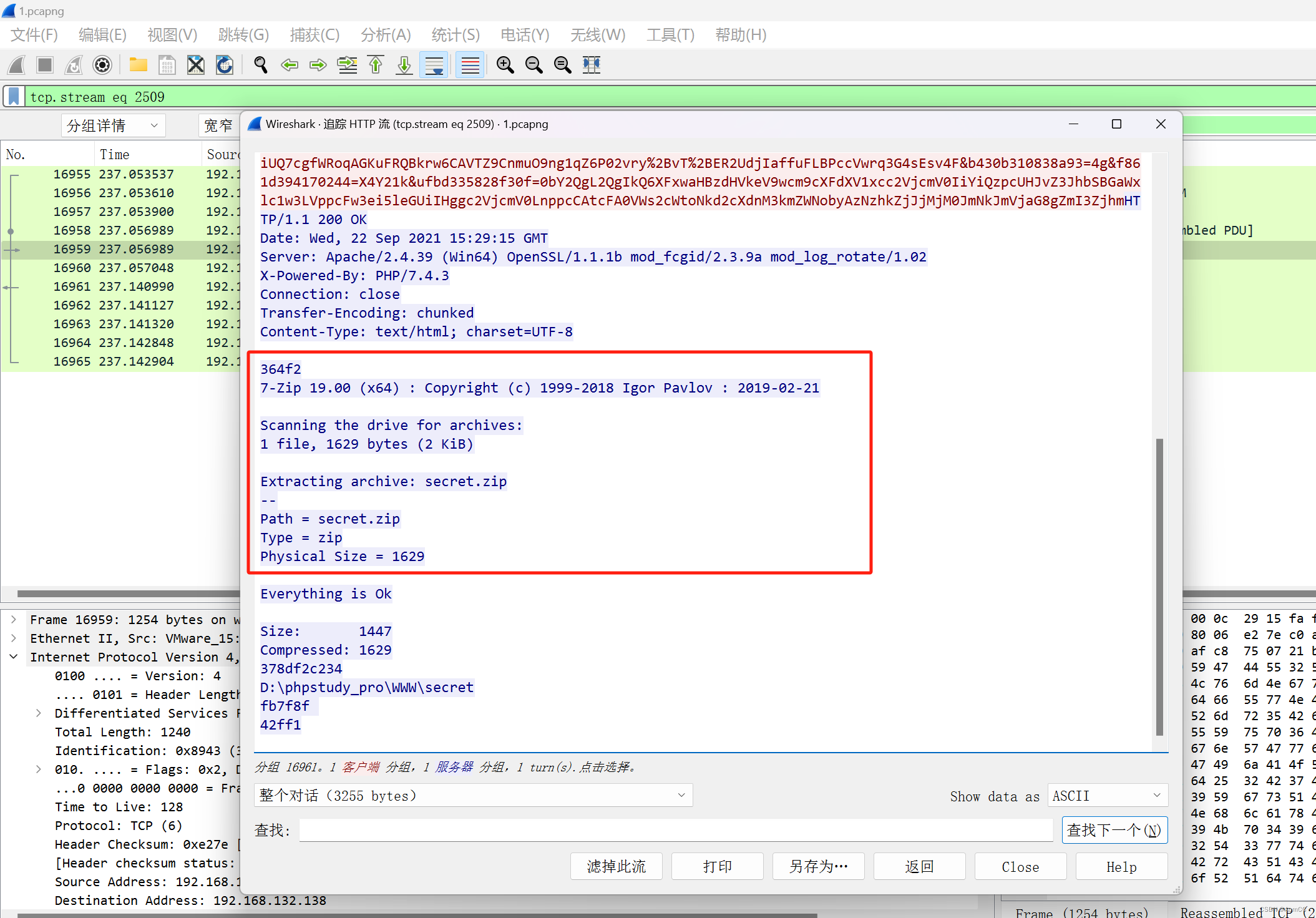The height and width of the screenshot is (918, 1316).
Task: Select the Total Length: 1240 field
Action: pyautogui.click(x=123, y=732)
